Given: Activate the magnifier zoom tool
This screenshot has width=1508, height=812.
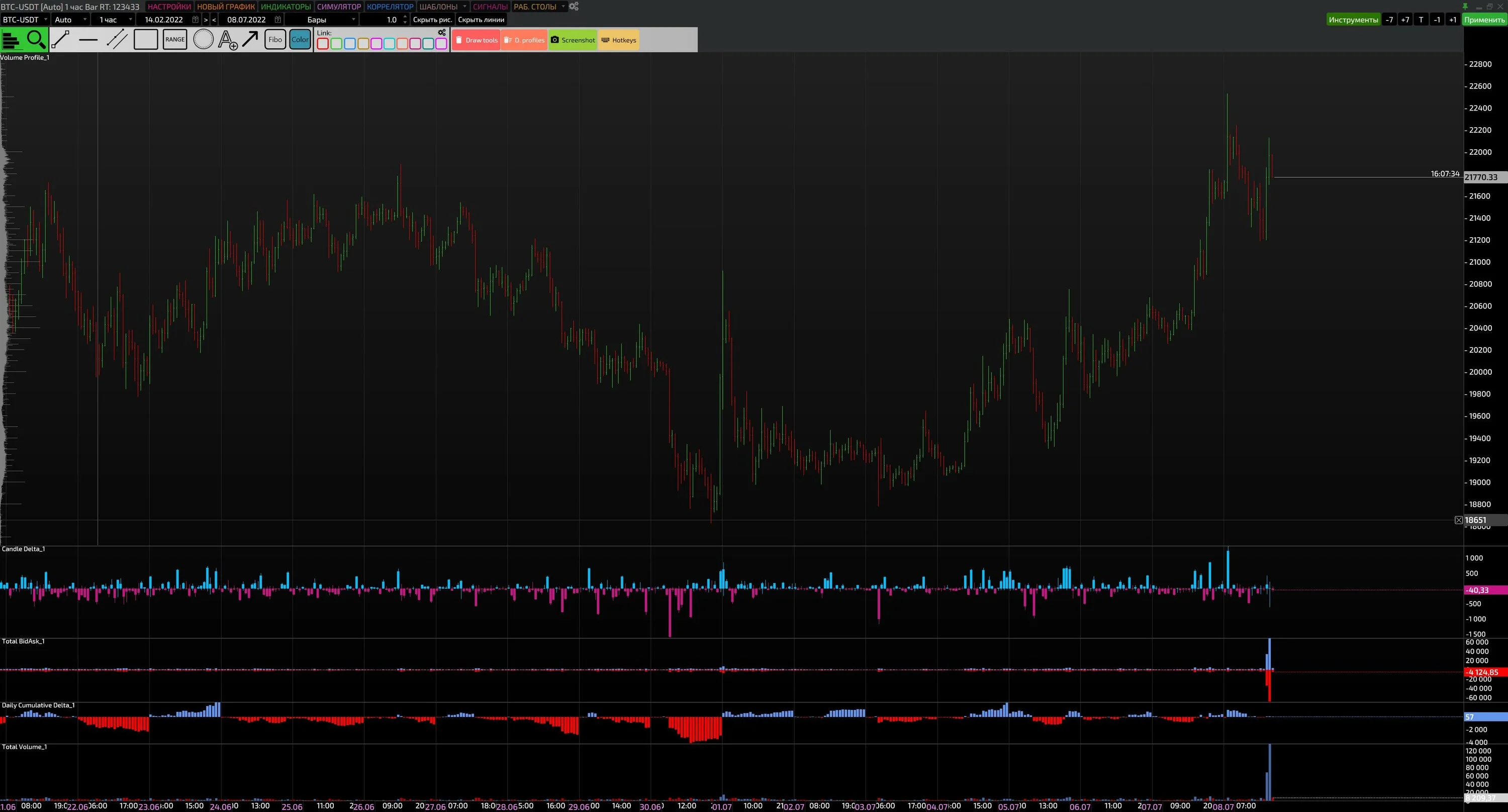Looking at the screenshot, I should pos(36,40).
